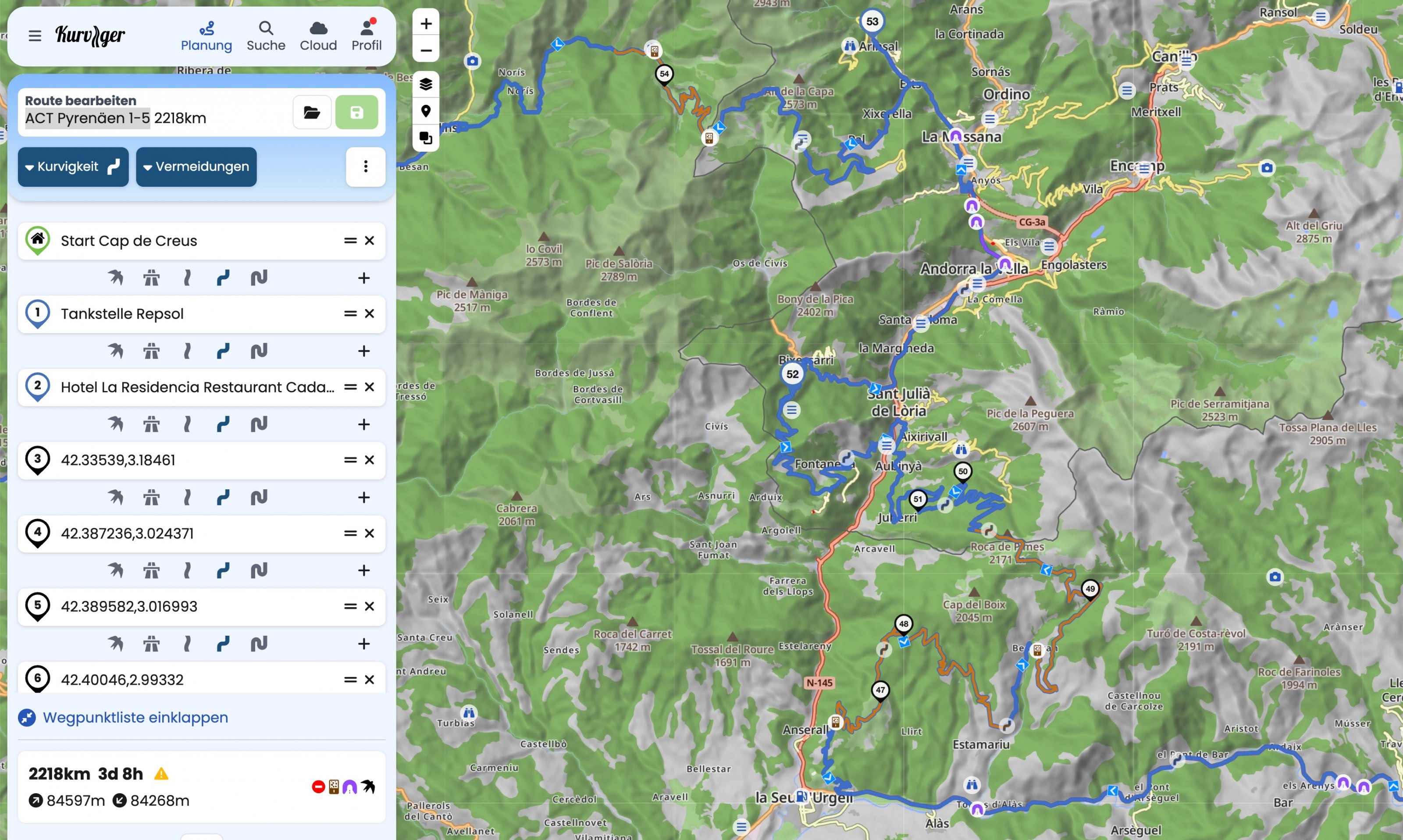This screenshot has height=840, width=1403.
Task: Click the map layers icon
Action: (x=426, y=84)
